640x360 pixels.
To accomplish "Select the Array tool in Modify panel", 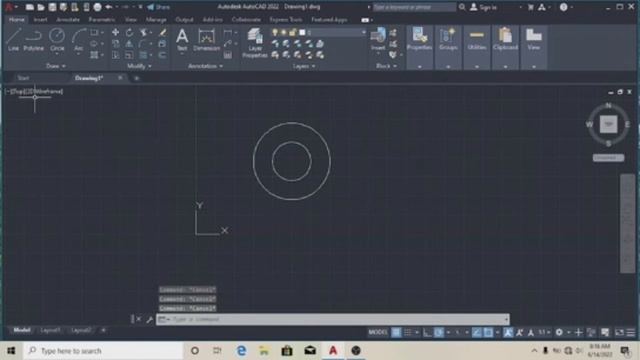I will (143, 55).
